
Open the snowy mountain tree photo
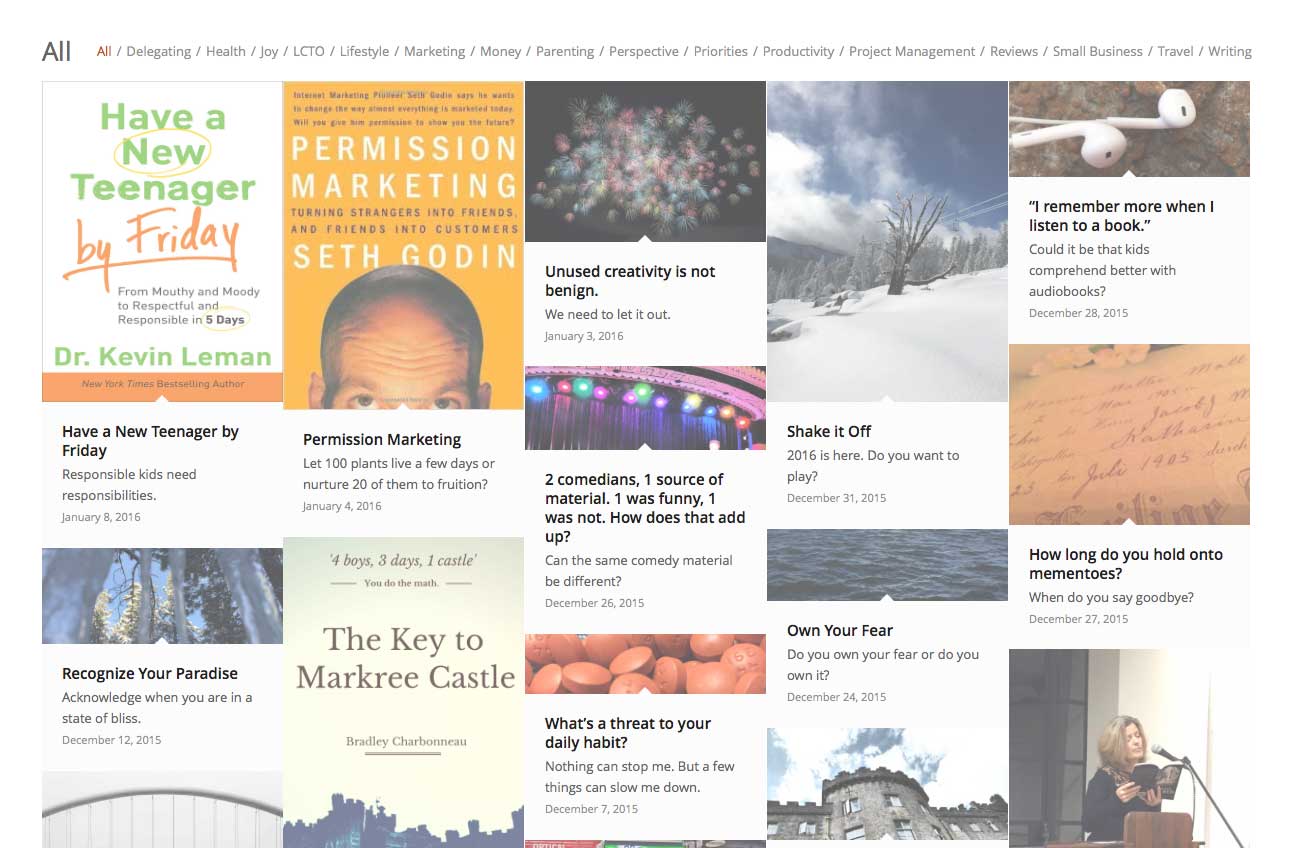(x=887, y=241)
